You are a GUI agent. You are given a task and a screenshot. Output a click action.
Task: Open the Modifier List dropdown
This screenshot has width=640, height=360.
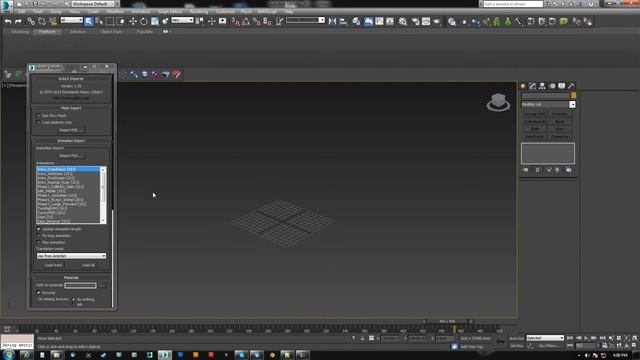548,104
